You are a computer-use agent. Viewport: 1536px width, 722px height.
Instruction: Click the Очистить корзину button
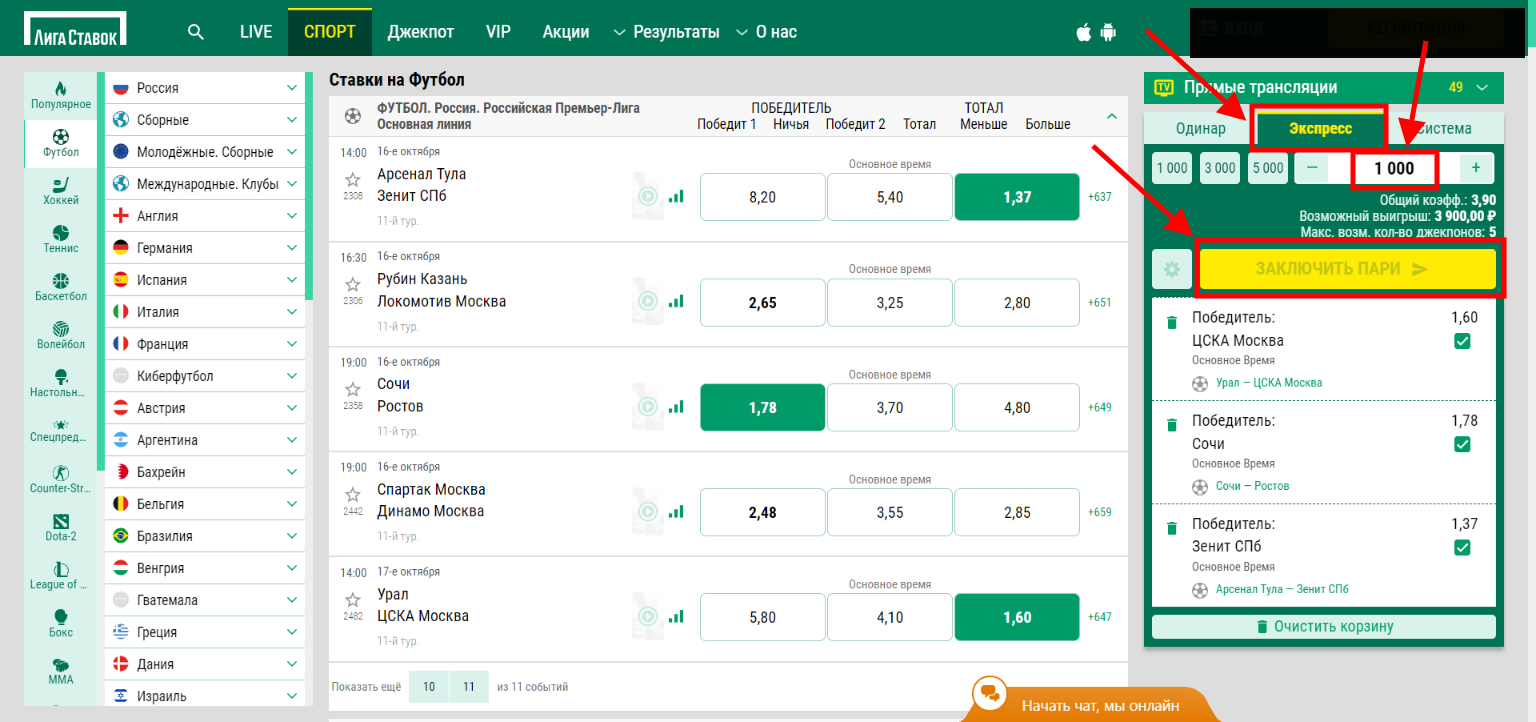1324,627
